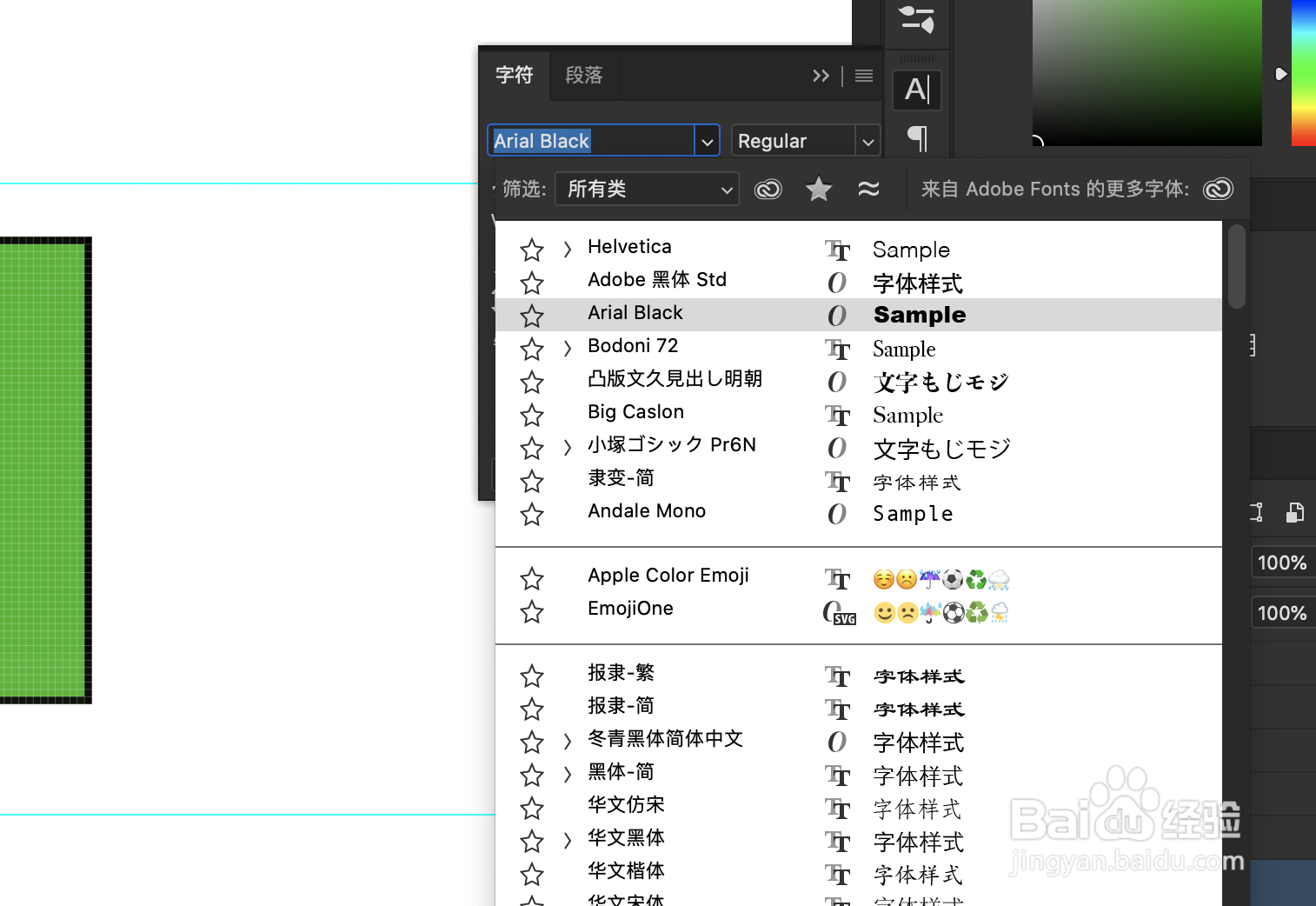Favorite the Helvetica font star
This screenshot has height=906, width=1316.
(x=532, y=250)
